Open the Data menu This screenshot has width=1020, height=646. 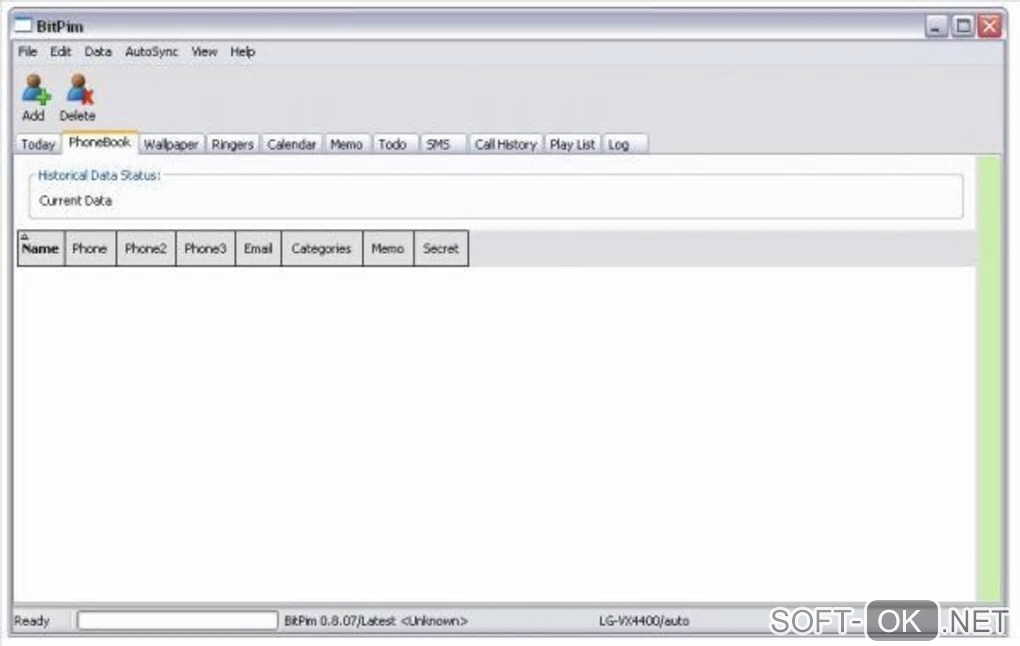[98, 51]
